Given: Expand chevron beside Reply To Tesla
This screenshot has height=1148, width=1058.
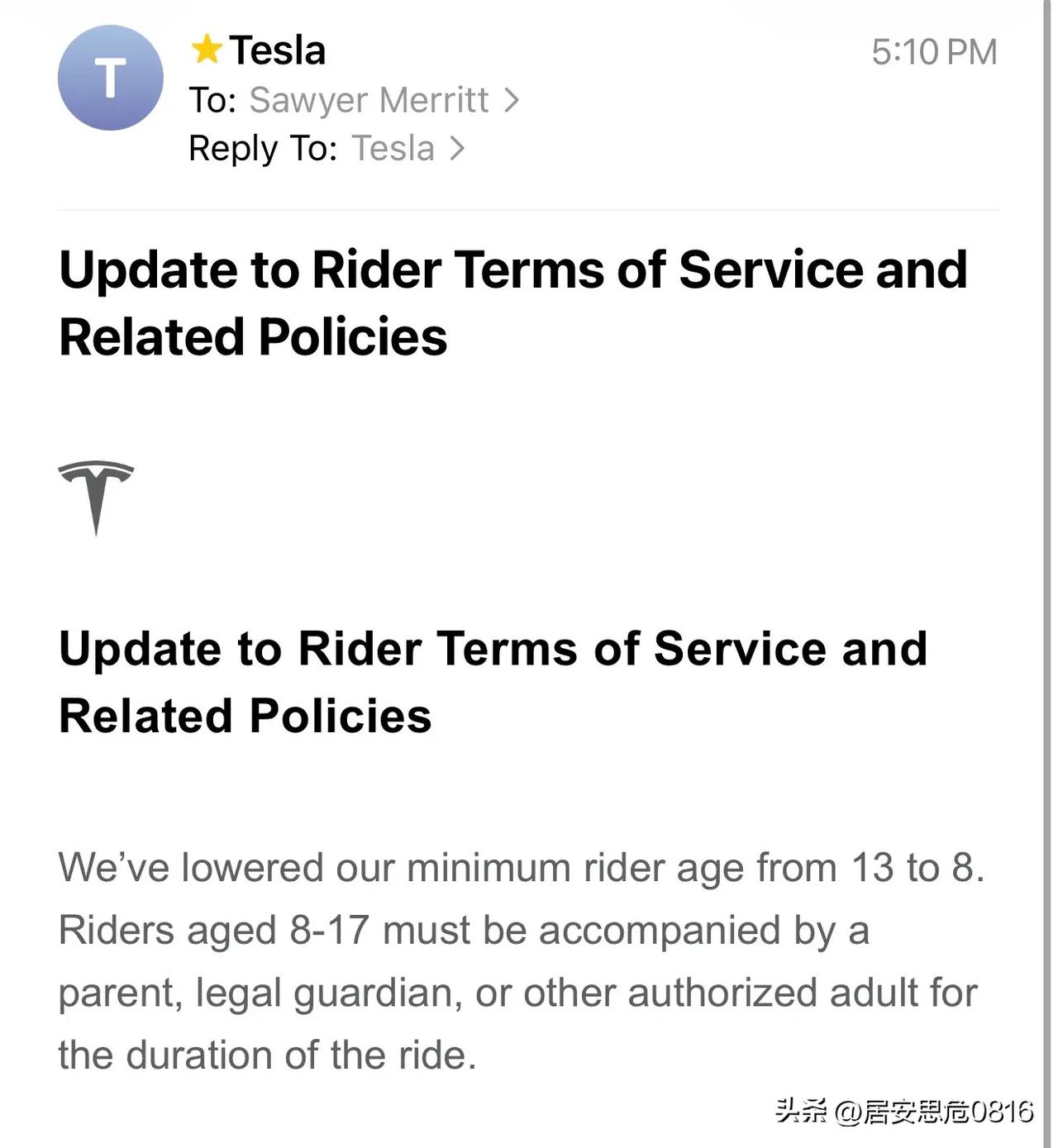Looking at the screenshot, I should (457, 149).
